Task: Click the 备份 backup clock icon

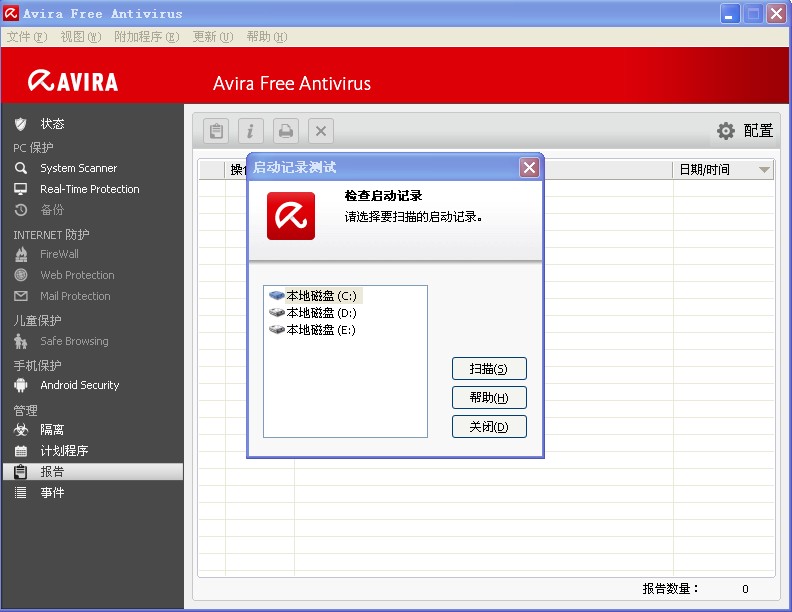Action: 21,210
